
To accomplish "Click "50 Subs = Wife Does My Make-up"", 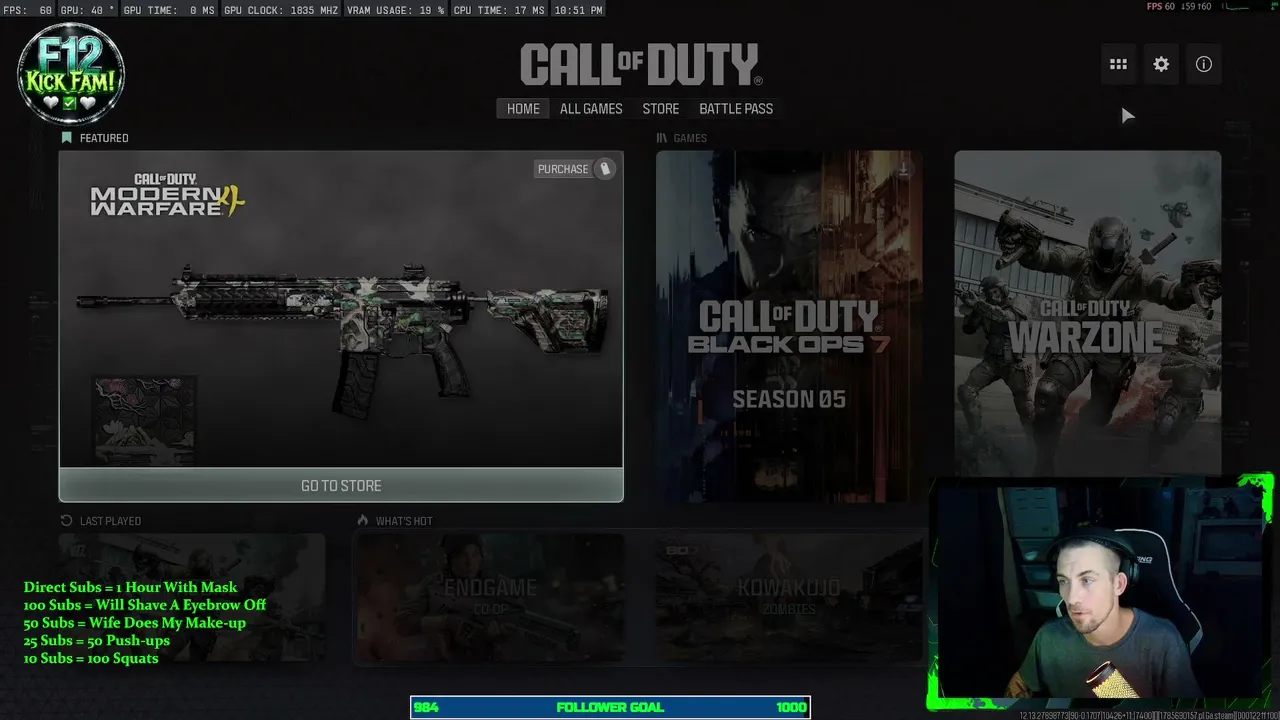I will [x=135, y=623].
